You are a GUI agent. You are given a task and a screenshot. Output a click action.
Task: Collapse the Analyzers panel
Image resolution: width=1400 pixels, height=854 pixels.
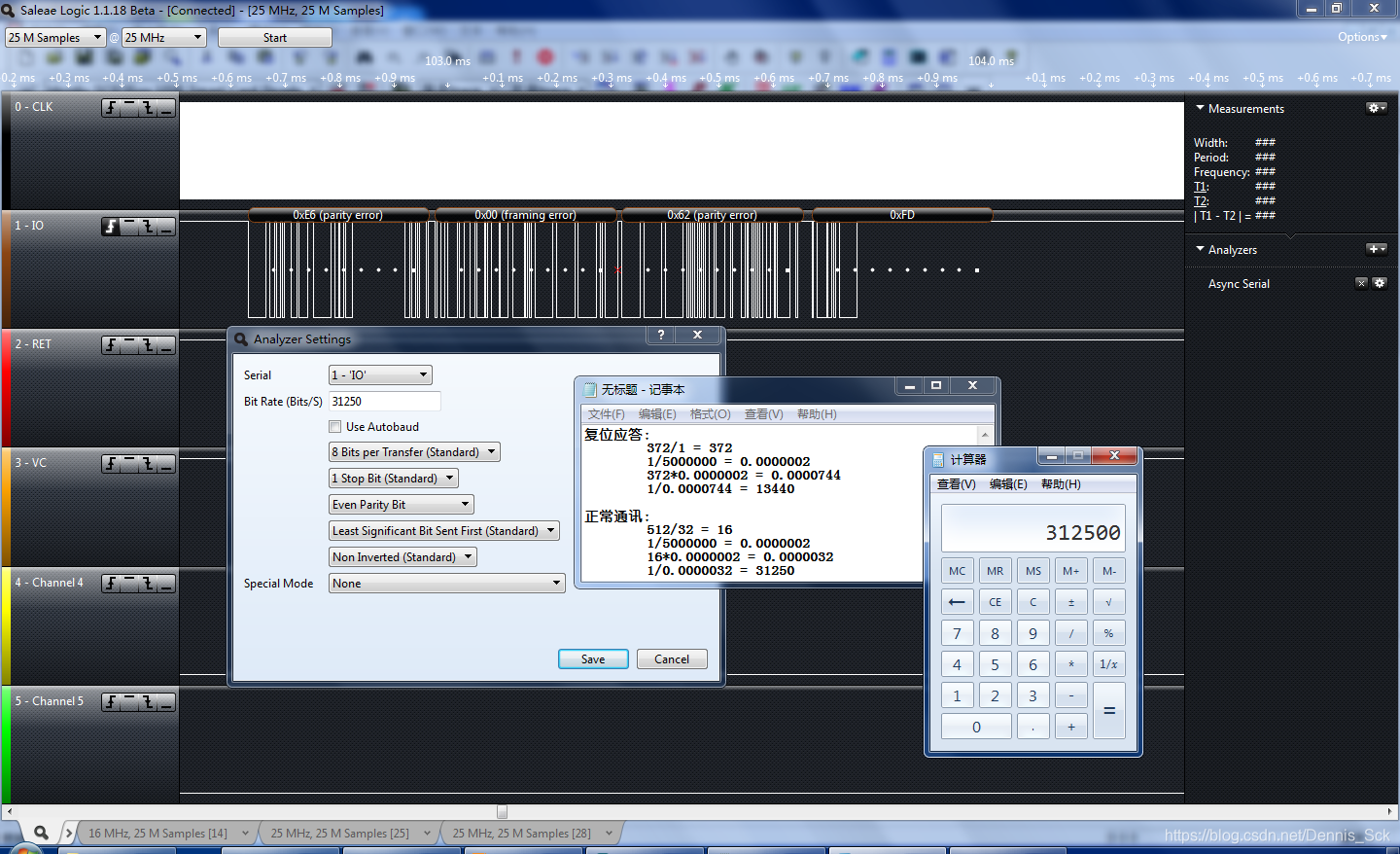click(1200, 249)
